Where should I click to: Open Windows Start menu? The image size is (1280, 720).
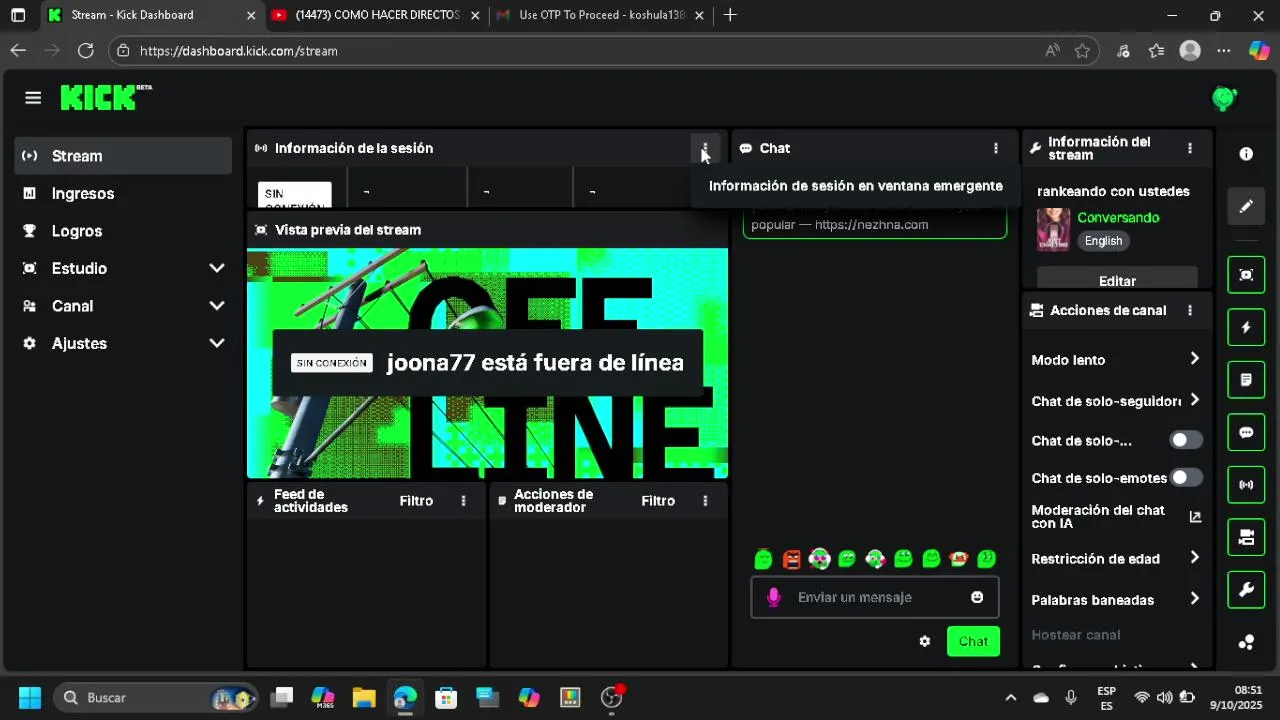click(30, 697)
